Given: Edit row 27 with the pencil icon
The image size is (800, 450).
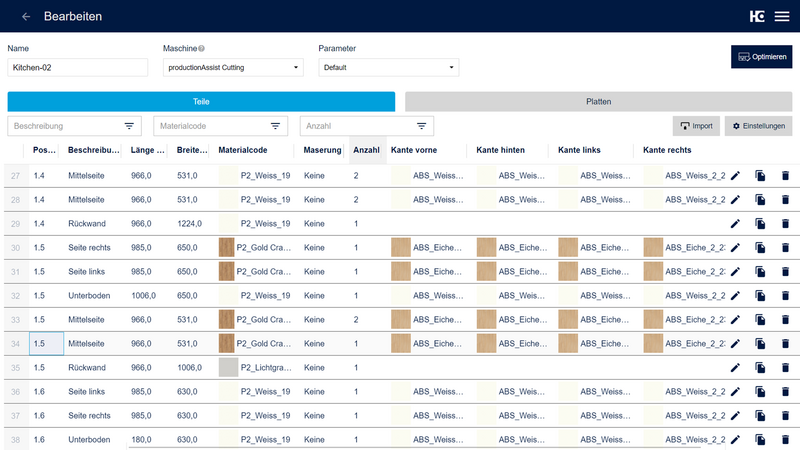Looking at the screenshot, I should (736, 175).
